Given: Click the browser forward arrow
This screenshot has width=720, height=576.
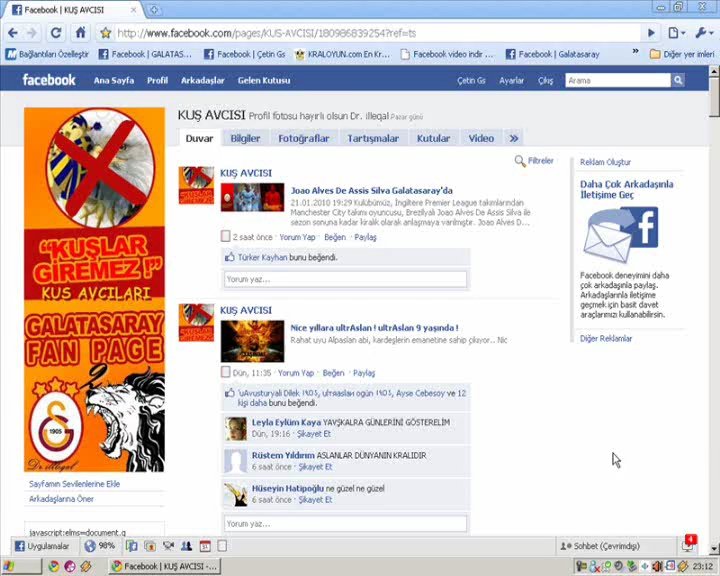Looking at the screenshot, I should tap(32, 33).
